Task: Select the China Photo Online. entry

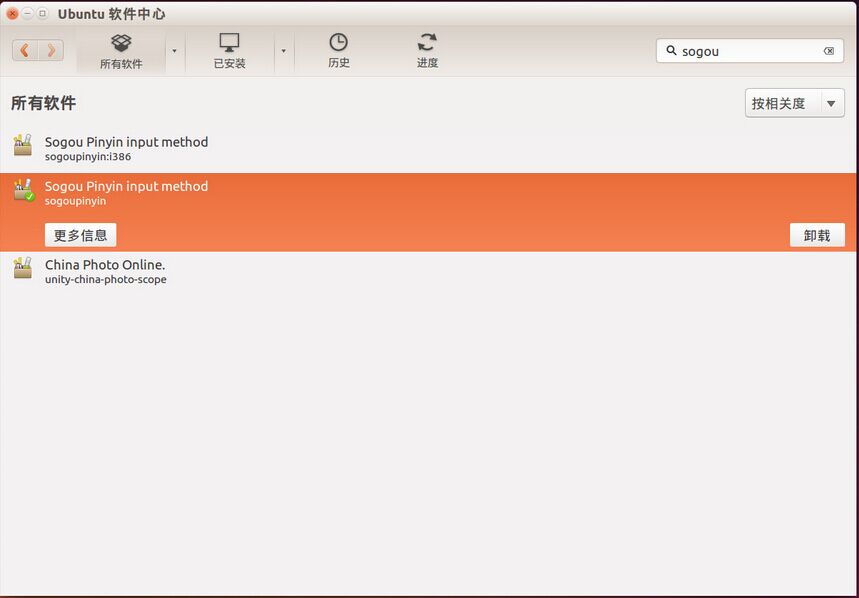Action: tap(430, 272)
